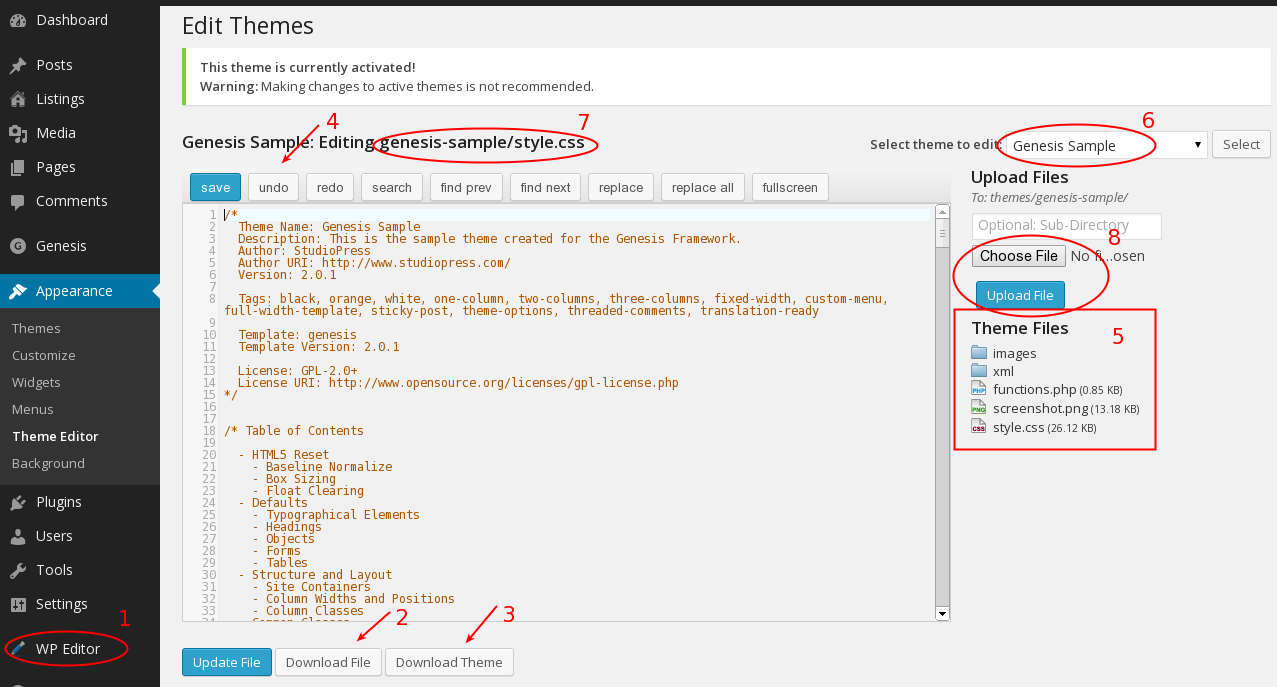Click the Update File button
Screen dimensions: 1277x687
point(226,662)
